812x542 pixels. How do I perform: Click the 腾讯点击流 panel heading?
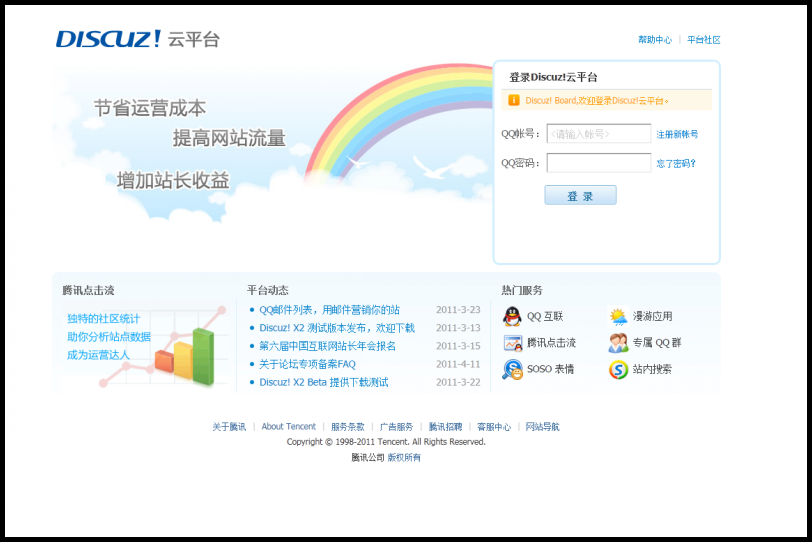88,290
